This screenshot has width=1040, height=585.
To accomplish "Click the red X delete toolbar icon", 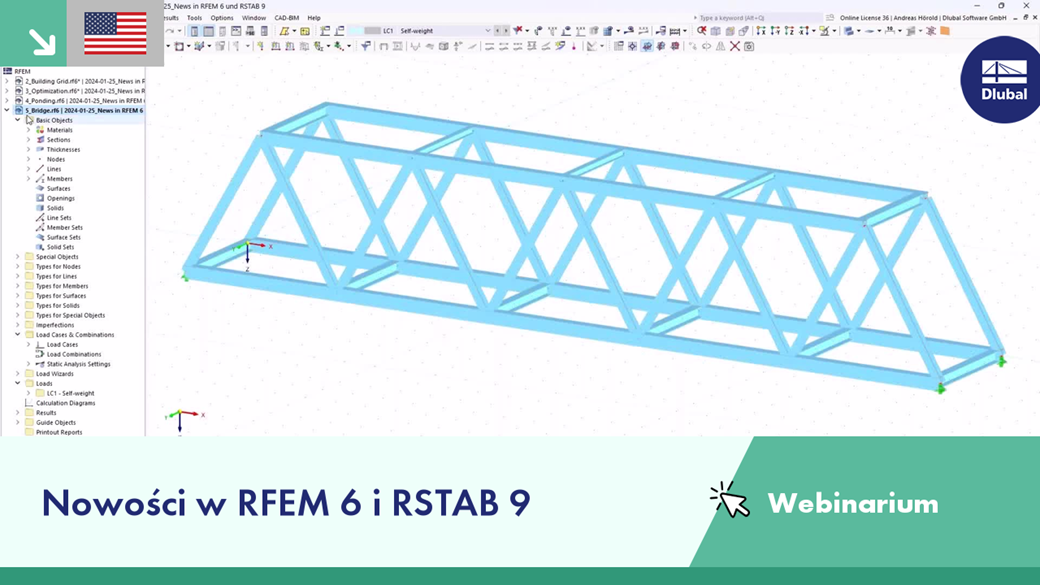I will (735, 46).
